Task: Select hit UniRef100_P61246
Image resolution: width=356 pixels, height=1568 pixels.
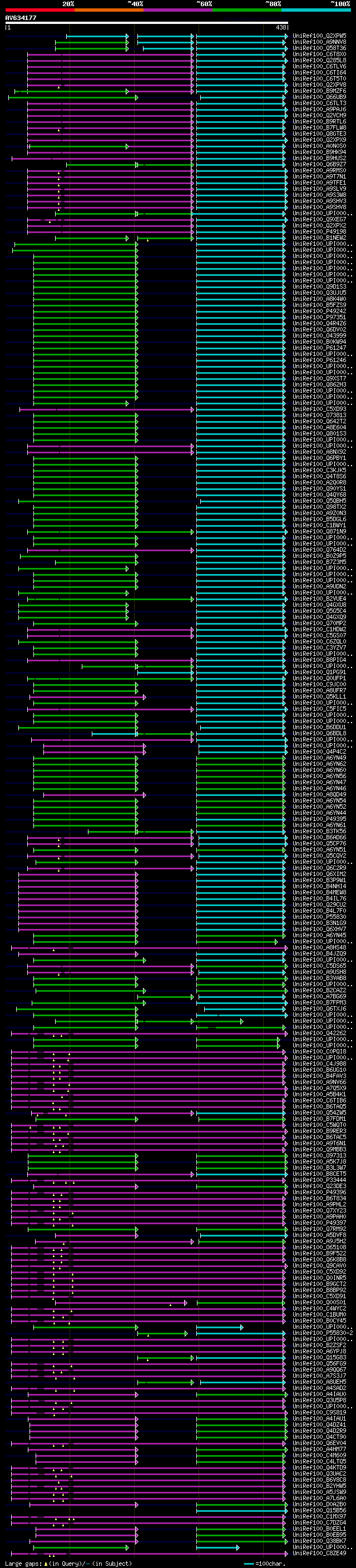Action: click(319, 360)
